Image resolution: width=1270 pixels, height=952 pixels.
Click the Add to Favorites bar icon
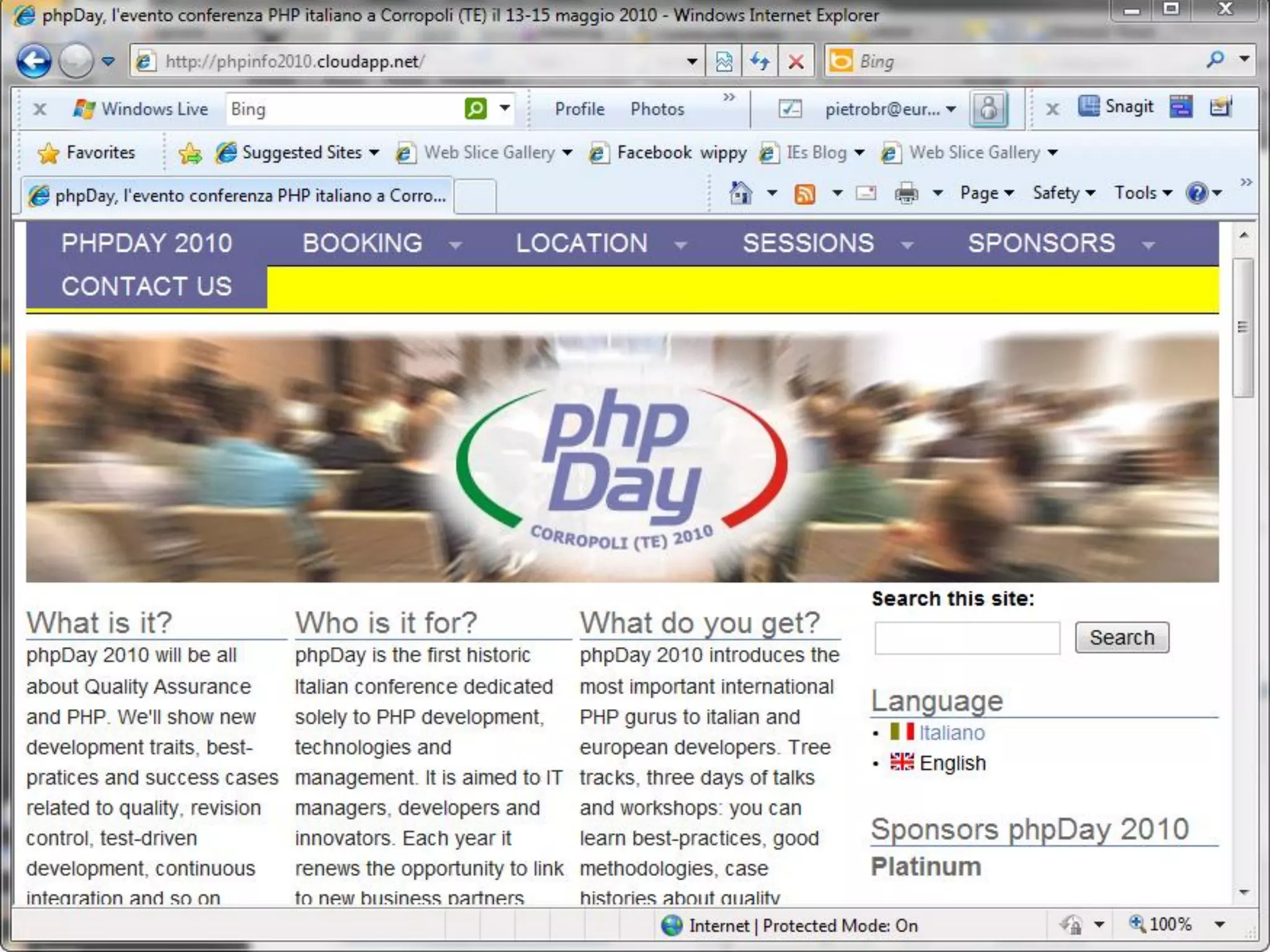point(190,153)
